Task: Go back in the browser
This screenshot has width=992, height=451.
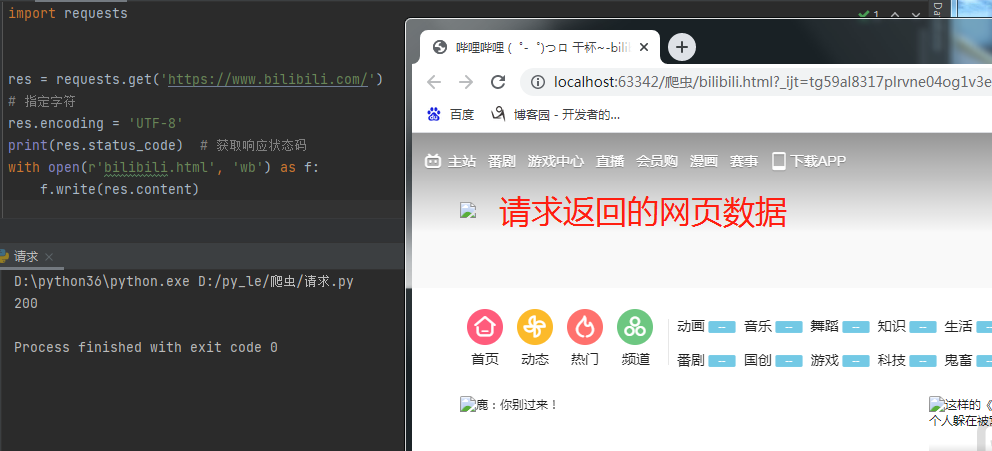Action: (x=433, y=82)
